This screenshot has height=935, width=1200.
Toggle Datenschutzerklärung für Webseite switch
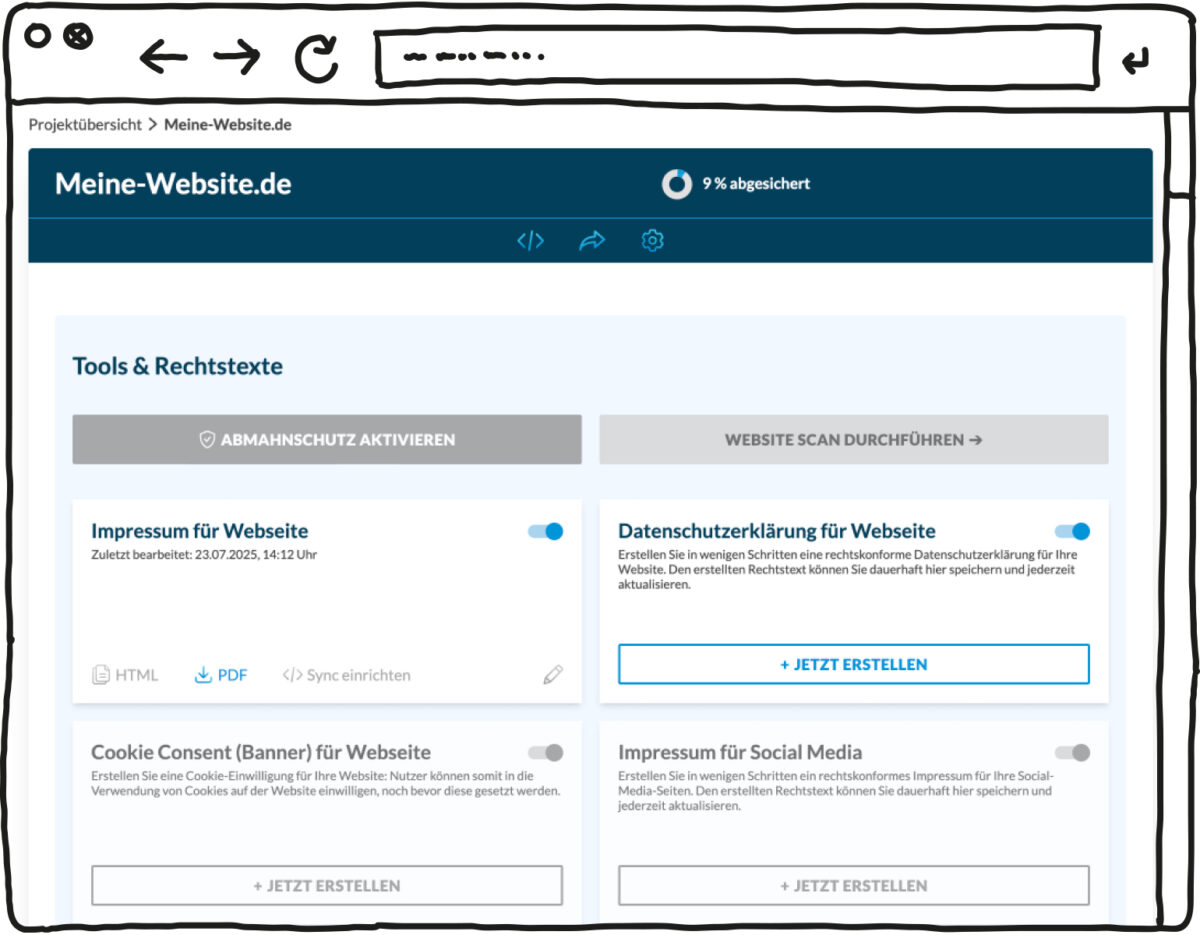click(x=1072, y=531)
